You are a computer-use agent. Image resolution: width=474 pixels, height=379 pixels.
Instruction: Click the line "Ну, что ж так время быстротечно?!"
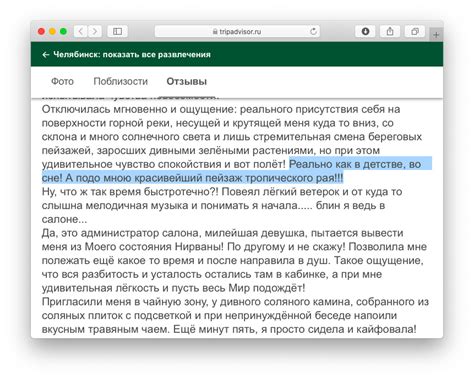tap(130, 192)
